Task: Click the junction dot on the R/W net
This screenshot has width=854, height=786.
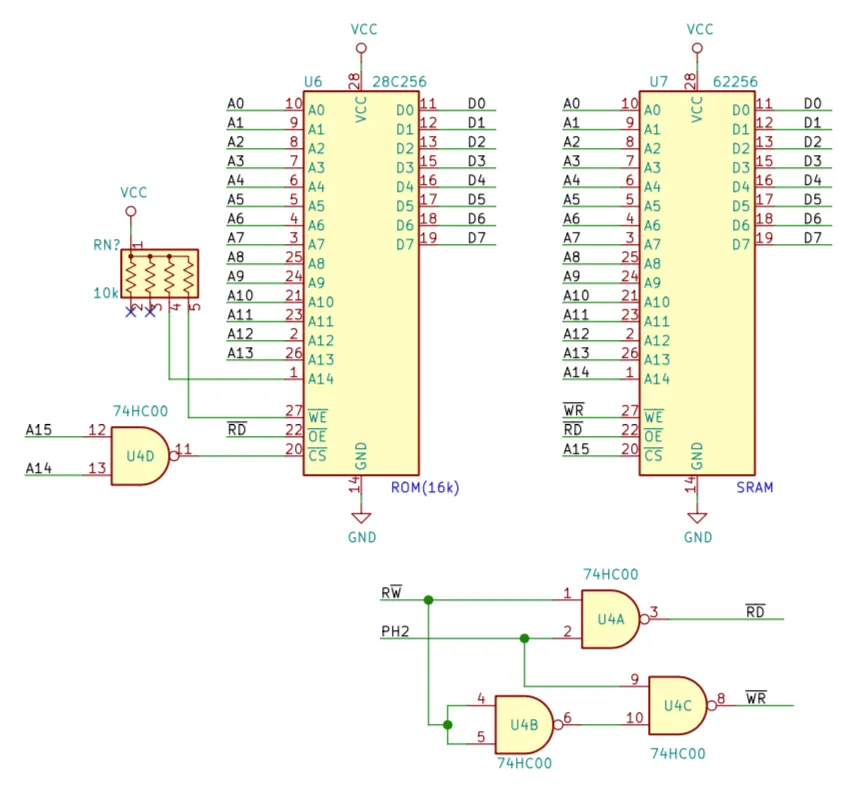Action: click(429, 600)
